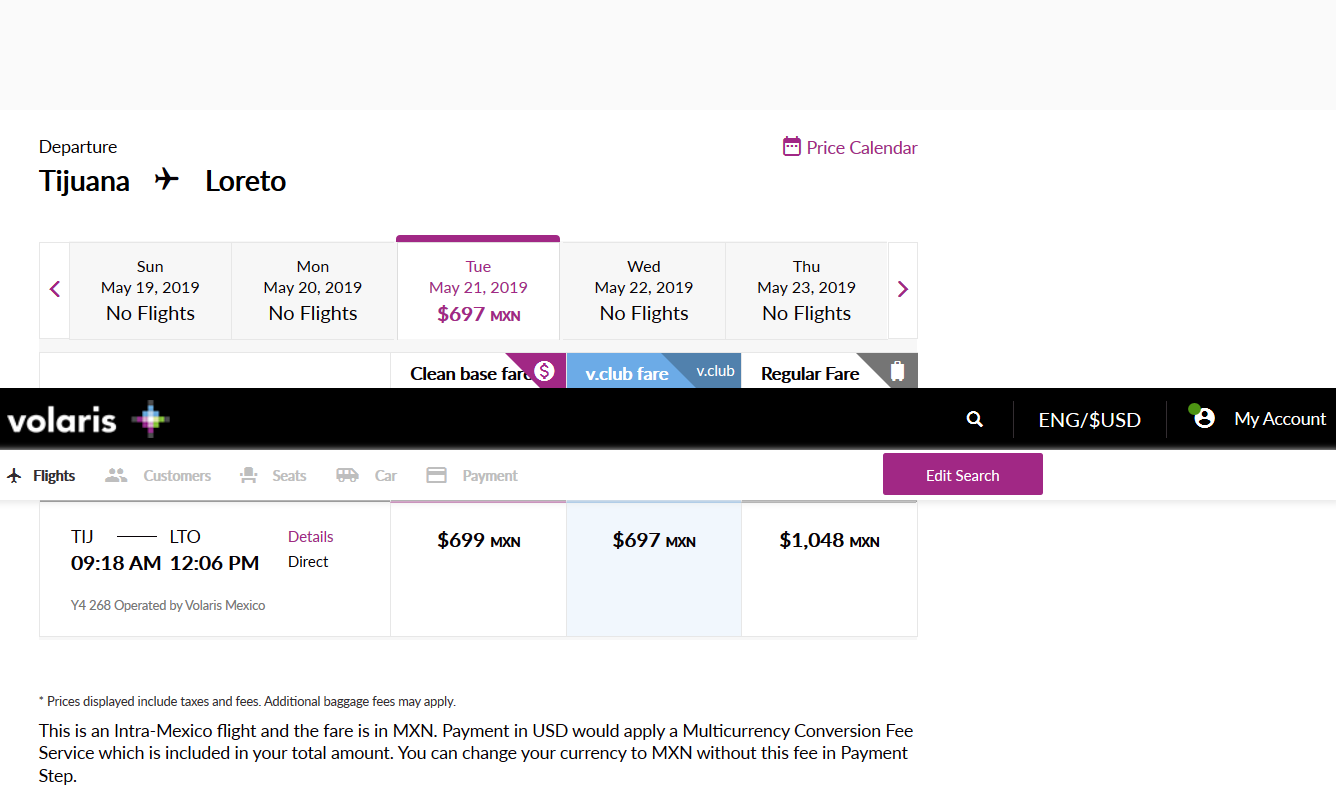Click the My Account profile icon
Screen dimensions: 1336x800
pos(1204,418)
